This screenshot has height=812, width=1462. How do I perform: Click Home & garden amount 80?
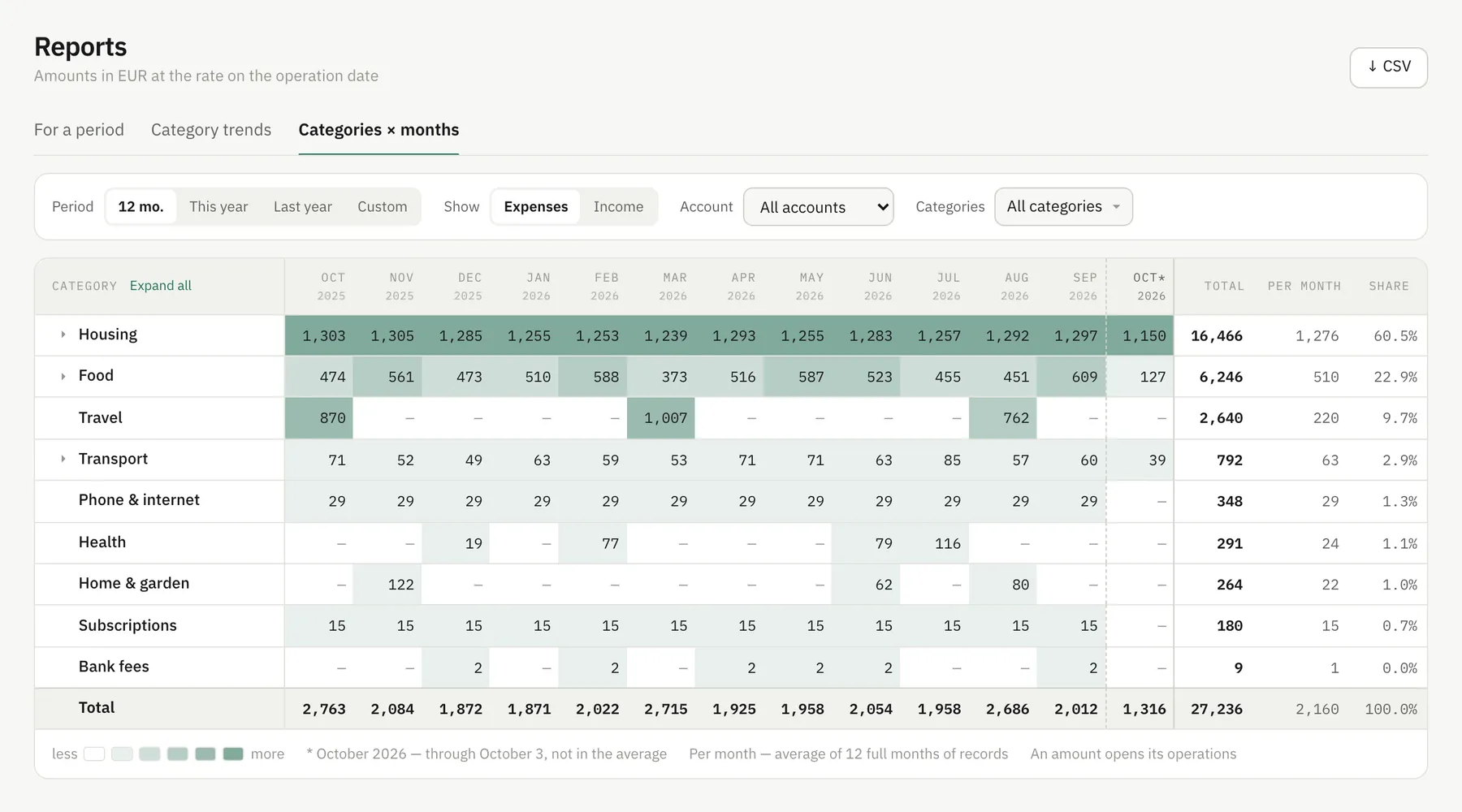tap(1003, 585)
